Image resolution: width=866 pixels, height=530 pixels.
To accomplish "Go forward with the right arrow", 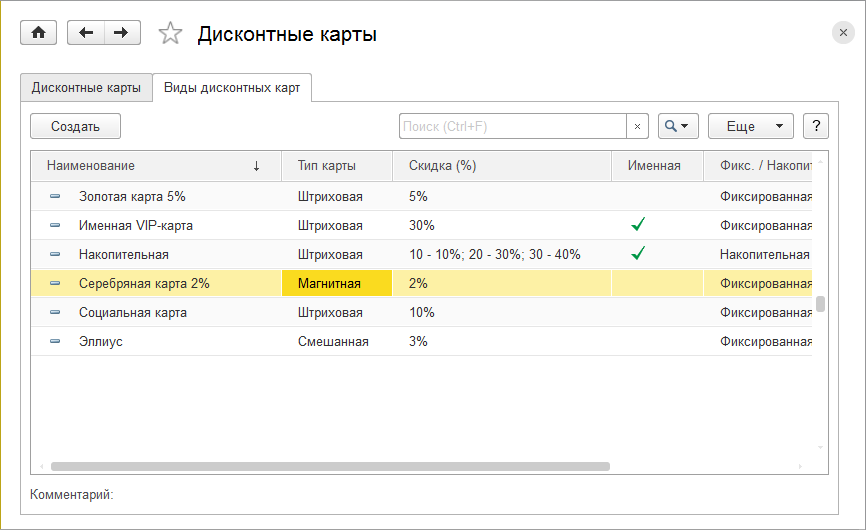I will [x=121, y=33].
